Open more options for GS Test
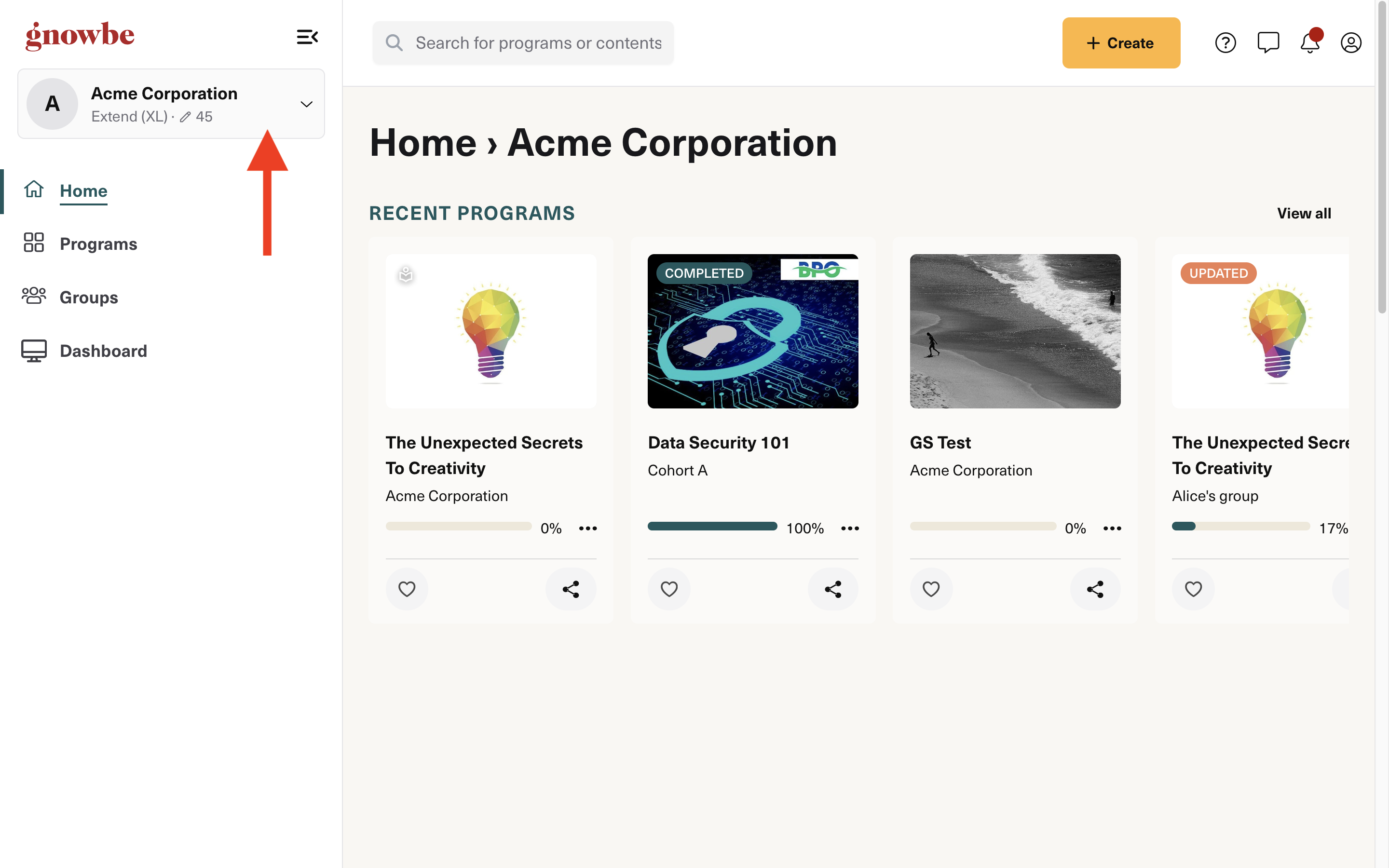Image resolution: width=1389 pixels, height=868 pixels. click(1112, 528)
